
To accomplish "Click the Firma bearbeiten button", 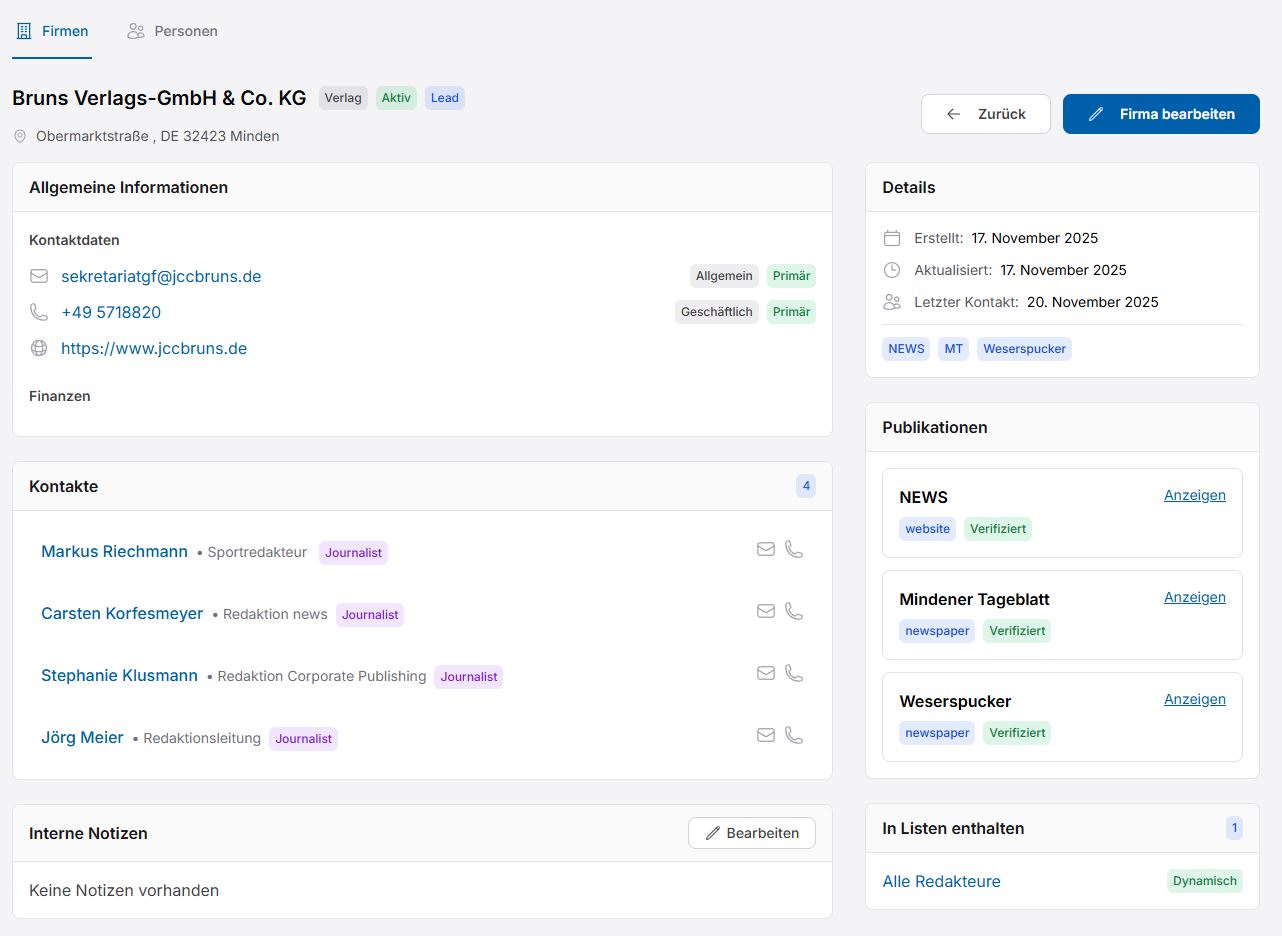I will (1160, 114).
